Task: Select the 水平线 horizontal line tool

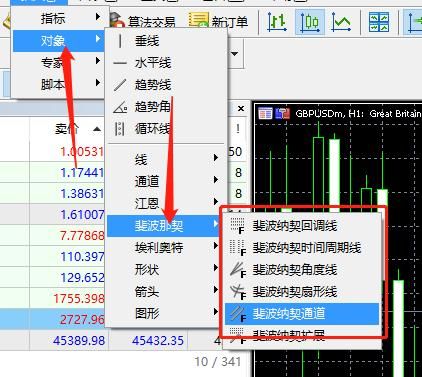Action: pos(167,63)
